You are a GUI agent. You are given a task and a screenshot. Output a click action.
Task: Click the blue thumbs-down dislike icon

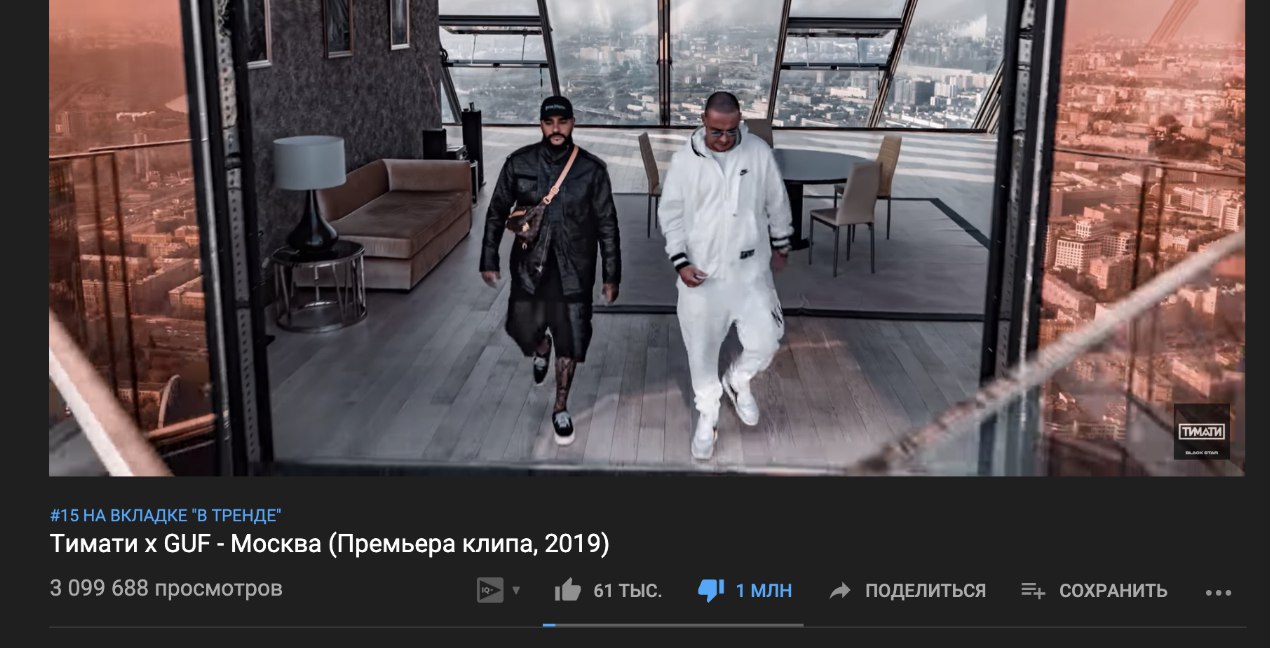coord(711,591)
